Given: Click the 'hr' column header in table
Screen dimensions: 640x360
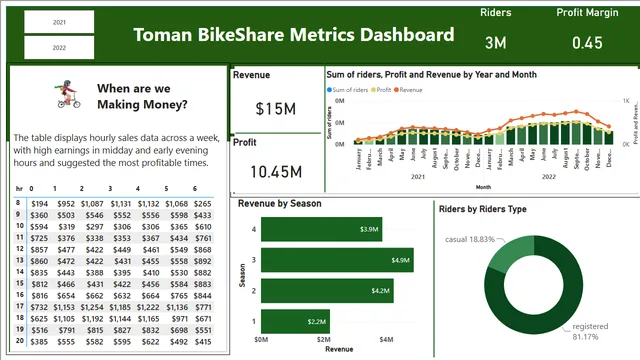Looking at the screenshot, I should (x=19, y=189).
